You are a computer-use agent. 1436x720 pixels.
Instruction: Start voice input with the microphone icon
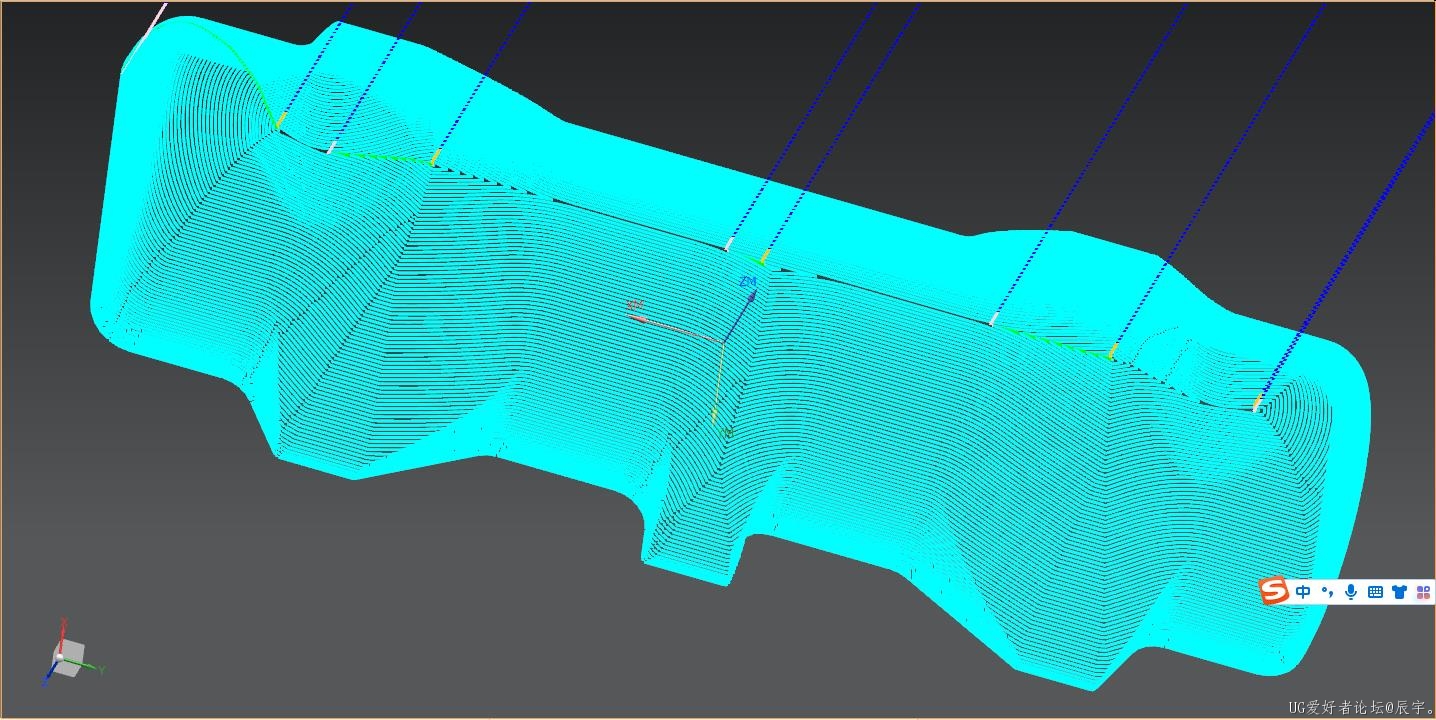pos(1351,592)
